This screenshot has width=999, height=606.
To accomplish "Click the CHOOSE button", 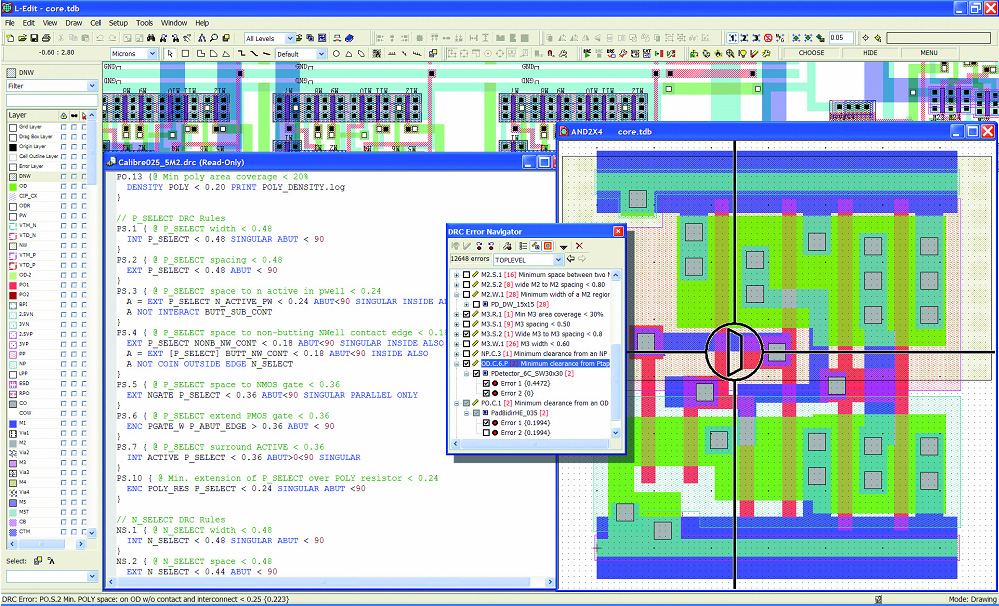I will click(x=811, y=53).
